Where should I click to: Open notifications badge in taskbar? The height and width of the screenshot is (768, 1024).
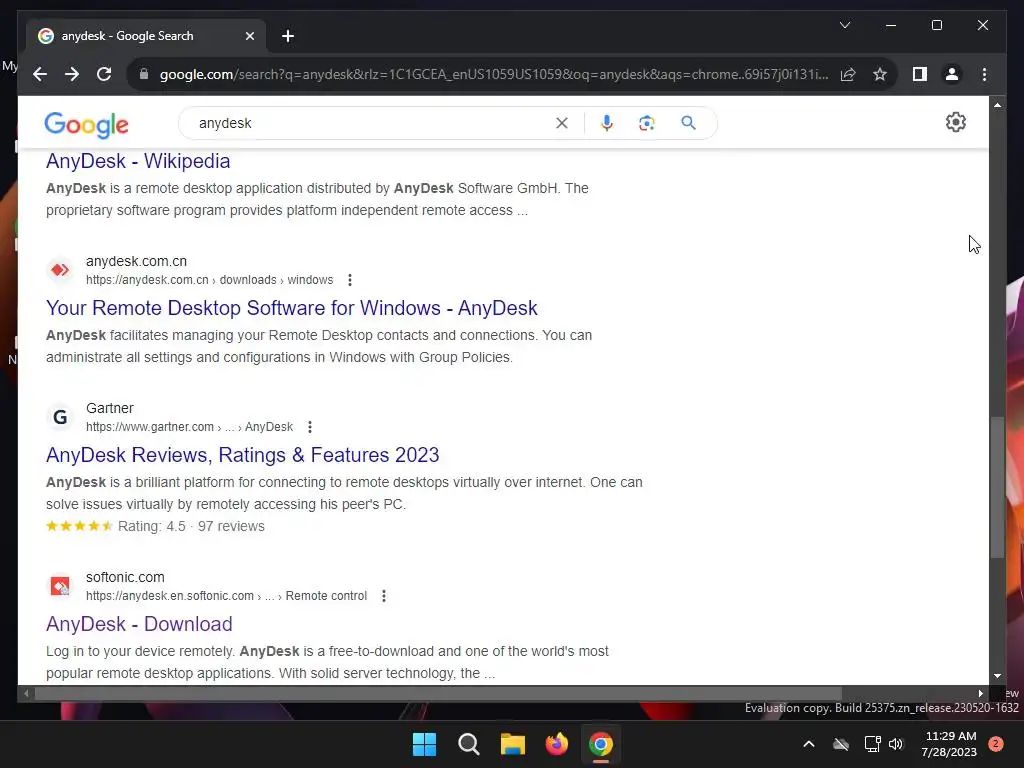click(995, 744)
